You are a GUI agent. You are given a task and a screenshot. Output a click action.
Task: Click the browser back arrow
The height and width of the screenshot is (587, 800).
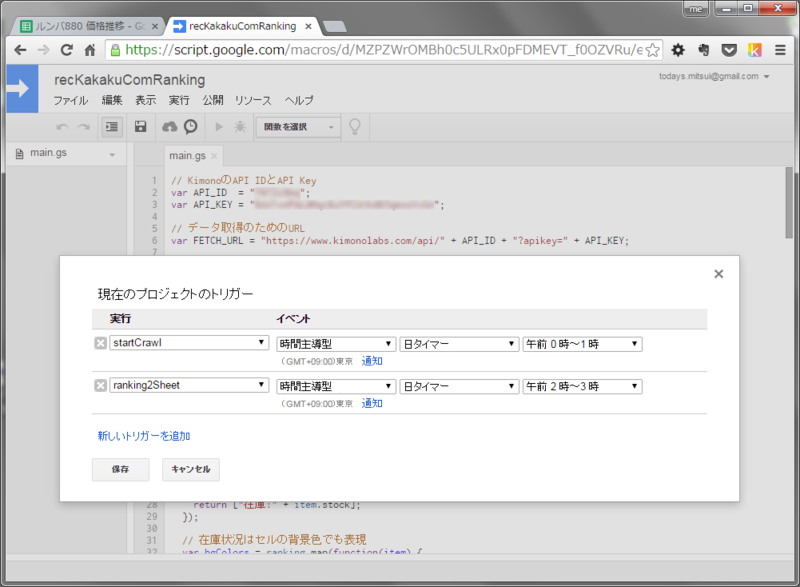(x=20, y=50)
